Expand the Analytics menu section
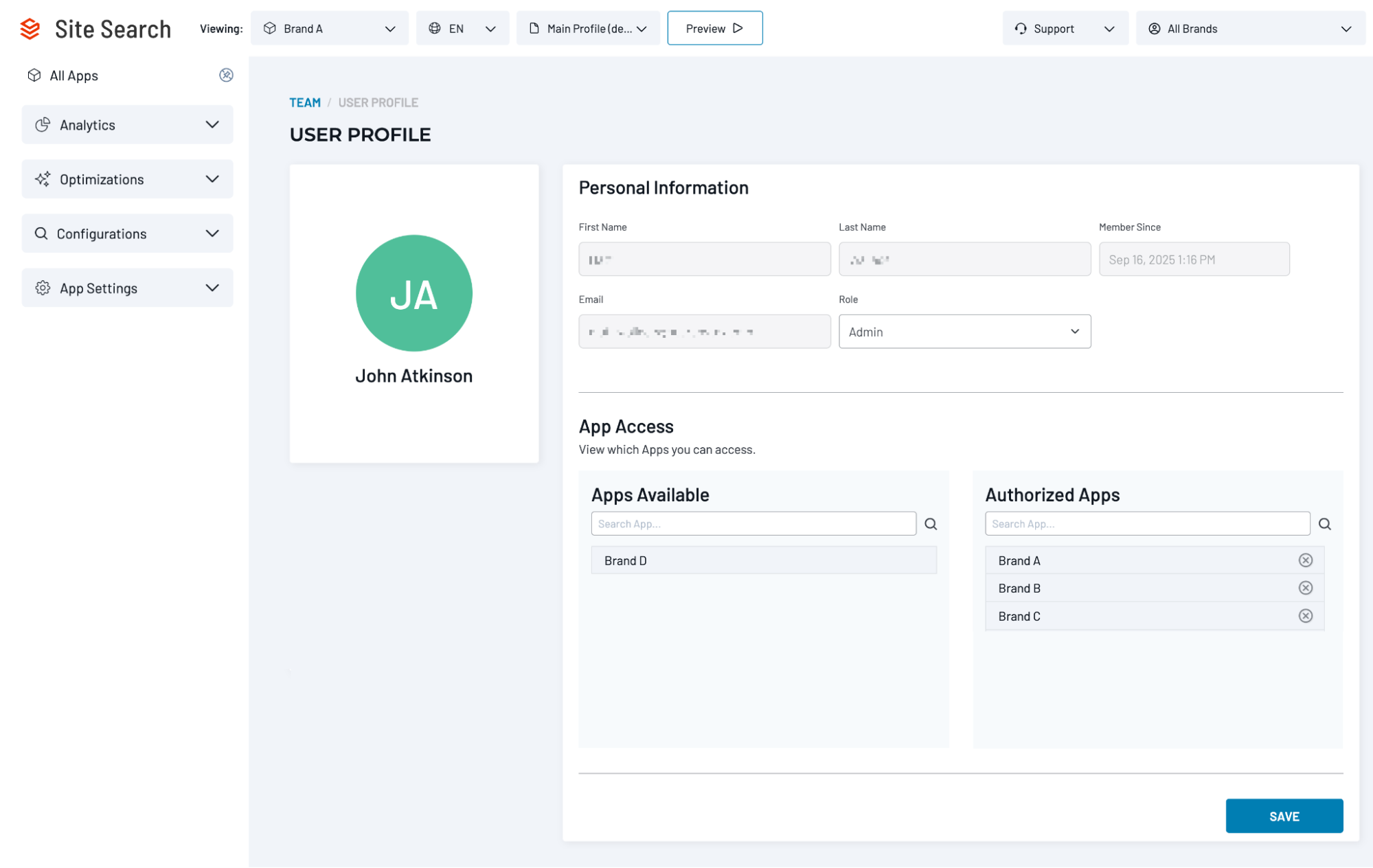The height and width of the screenshot is (868, 1373). click(128, 124)
